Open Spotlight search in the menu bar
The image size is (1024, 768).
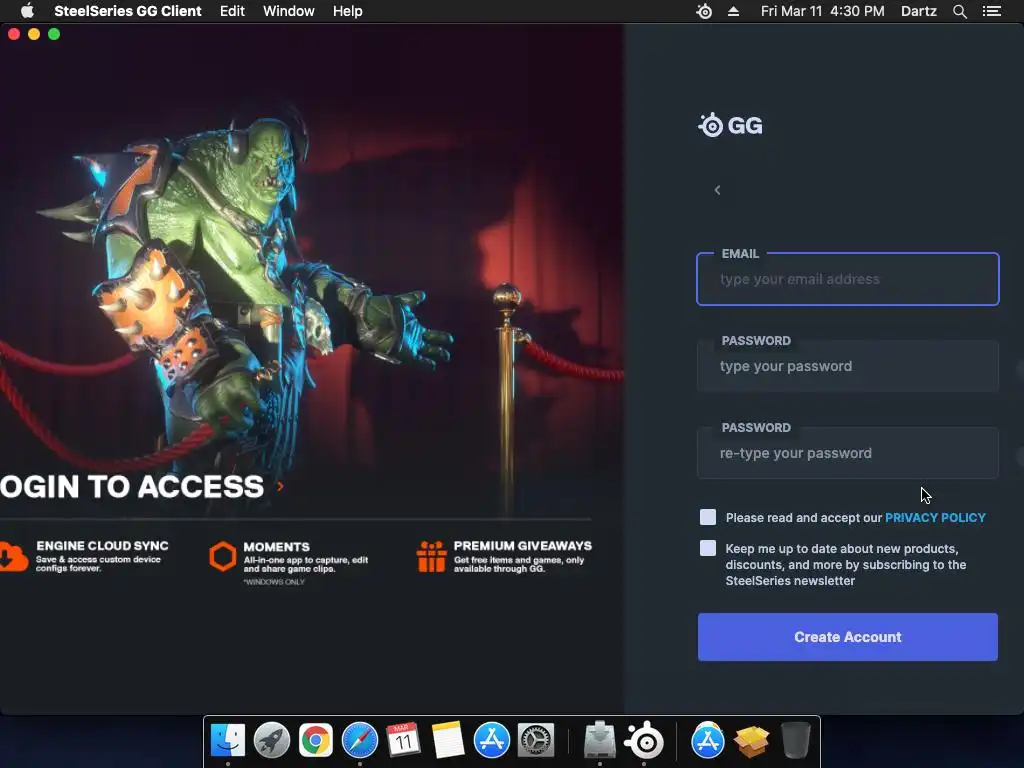click(x=959, y=11)
